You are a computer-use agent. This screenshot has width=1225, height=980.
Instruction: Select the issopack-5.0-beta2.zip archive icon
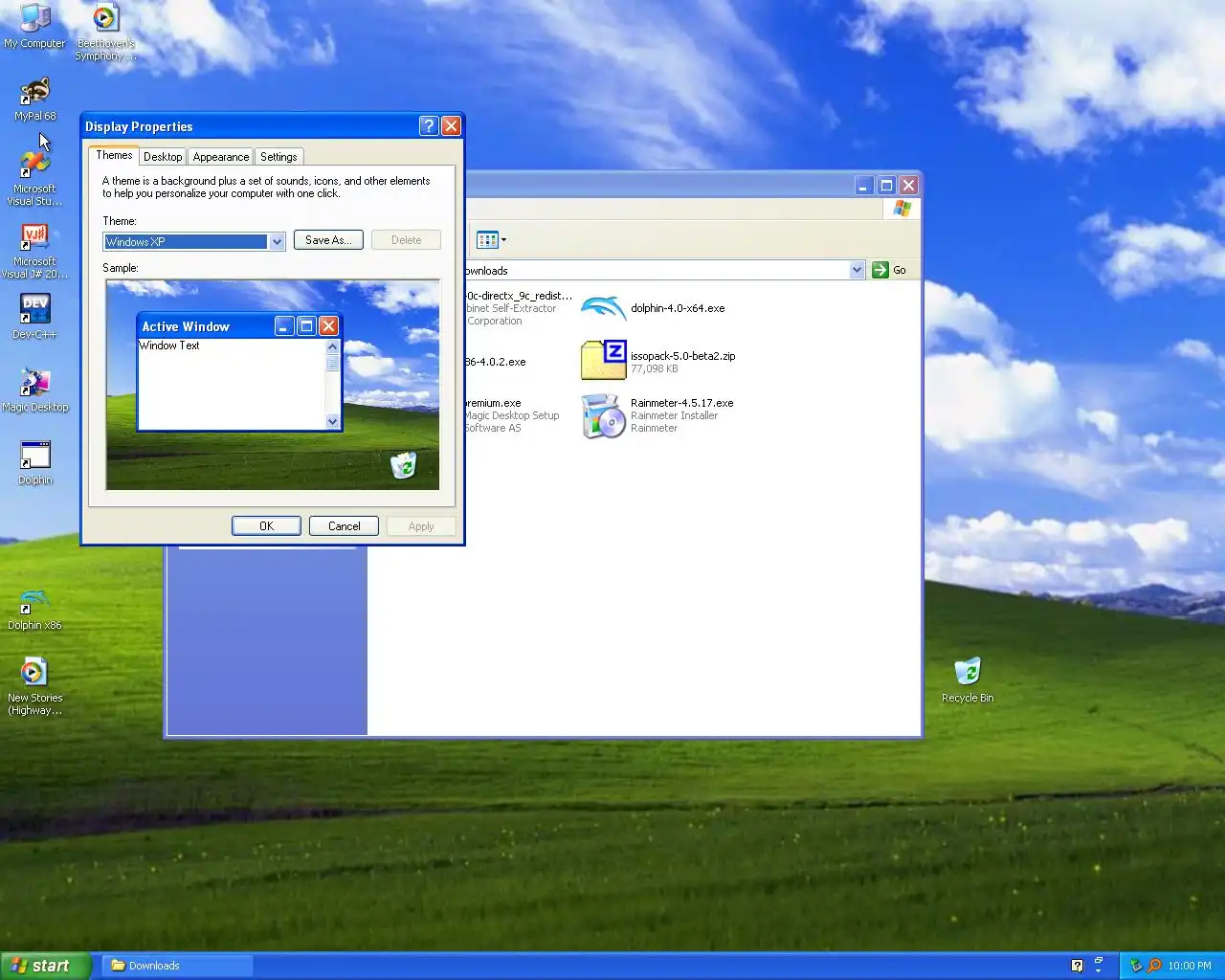coord(603,361)
